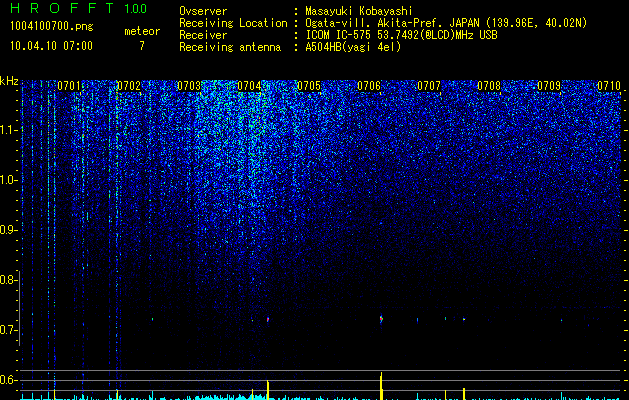Click the meteor count label

point(142,31)
